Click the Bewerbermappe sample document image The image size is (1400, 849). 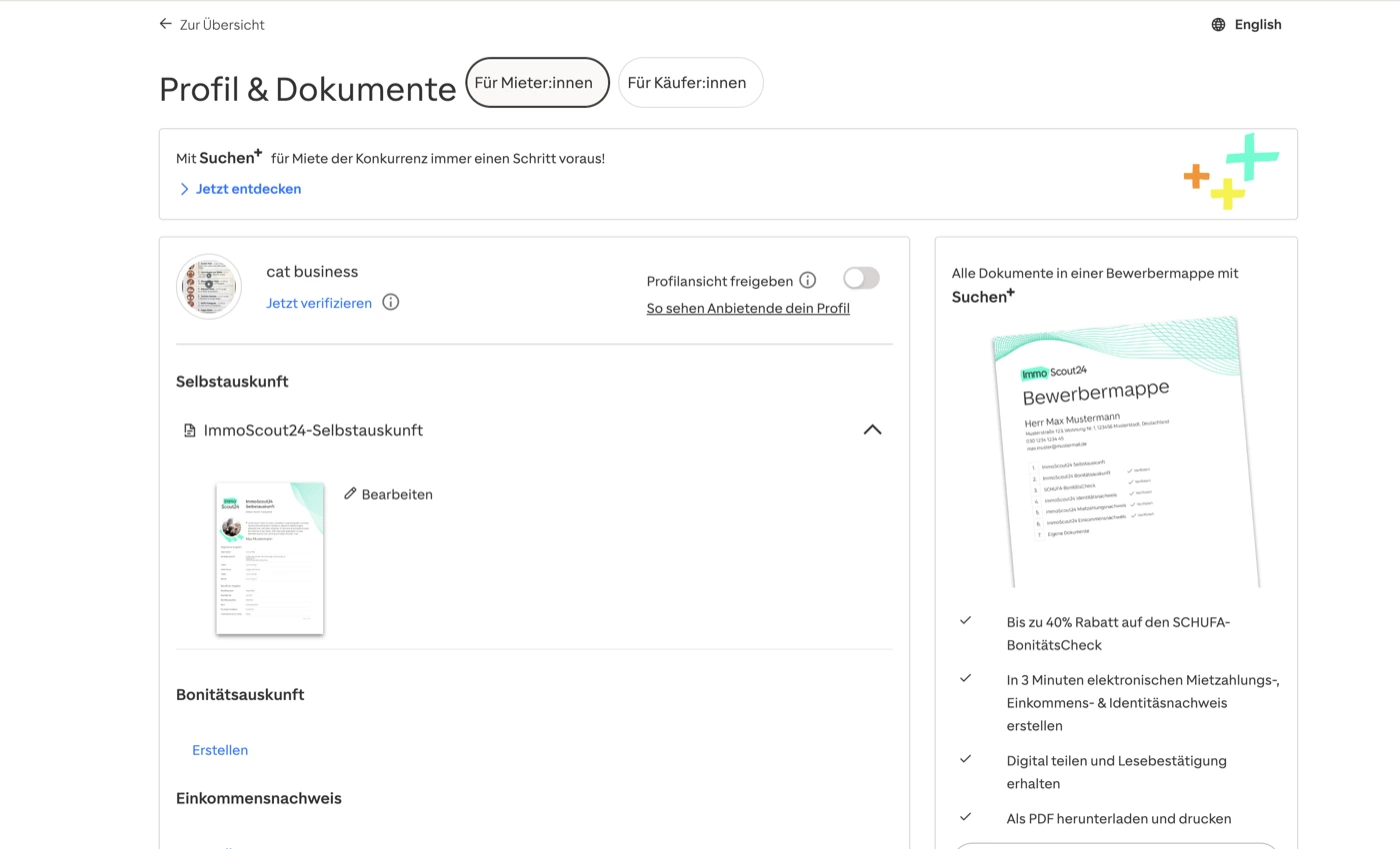pyautogui.click(x=1126, y=452)
